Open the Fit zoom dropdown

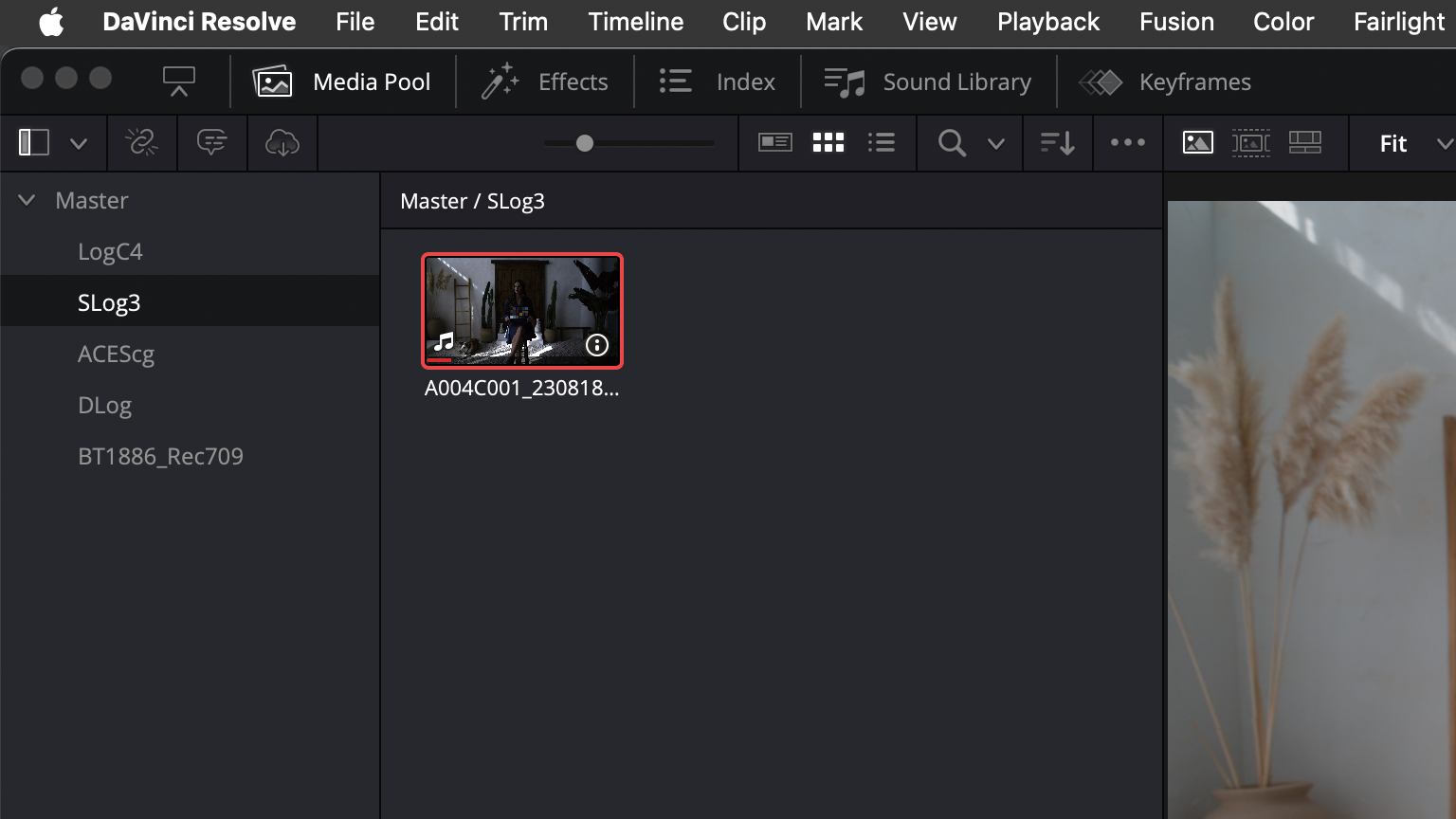click(x=1415, y=144)
